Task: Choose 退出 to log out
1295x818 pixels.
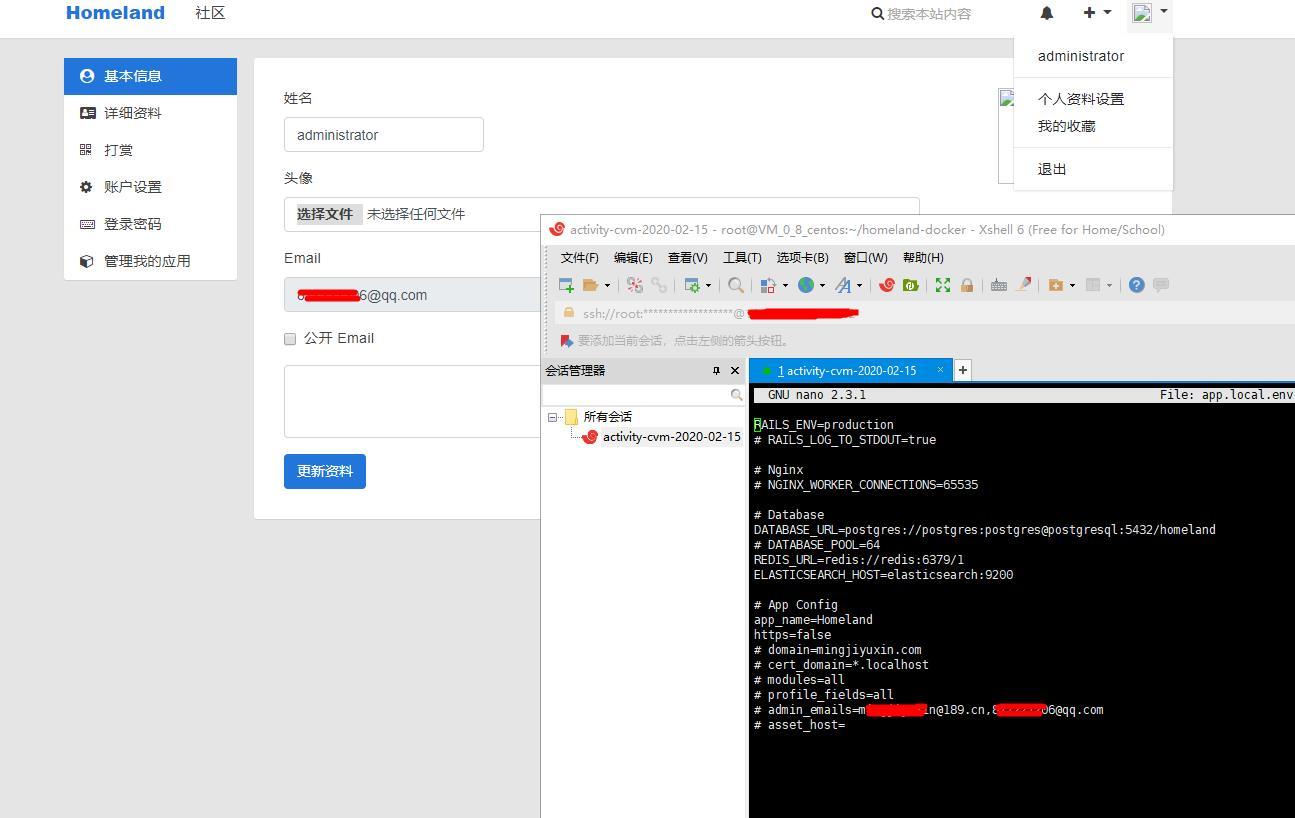Action: point(1052,169)
